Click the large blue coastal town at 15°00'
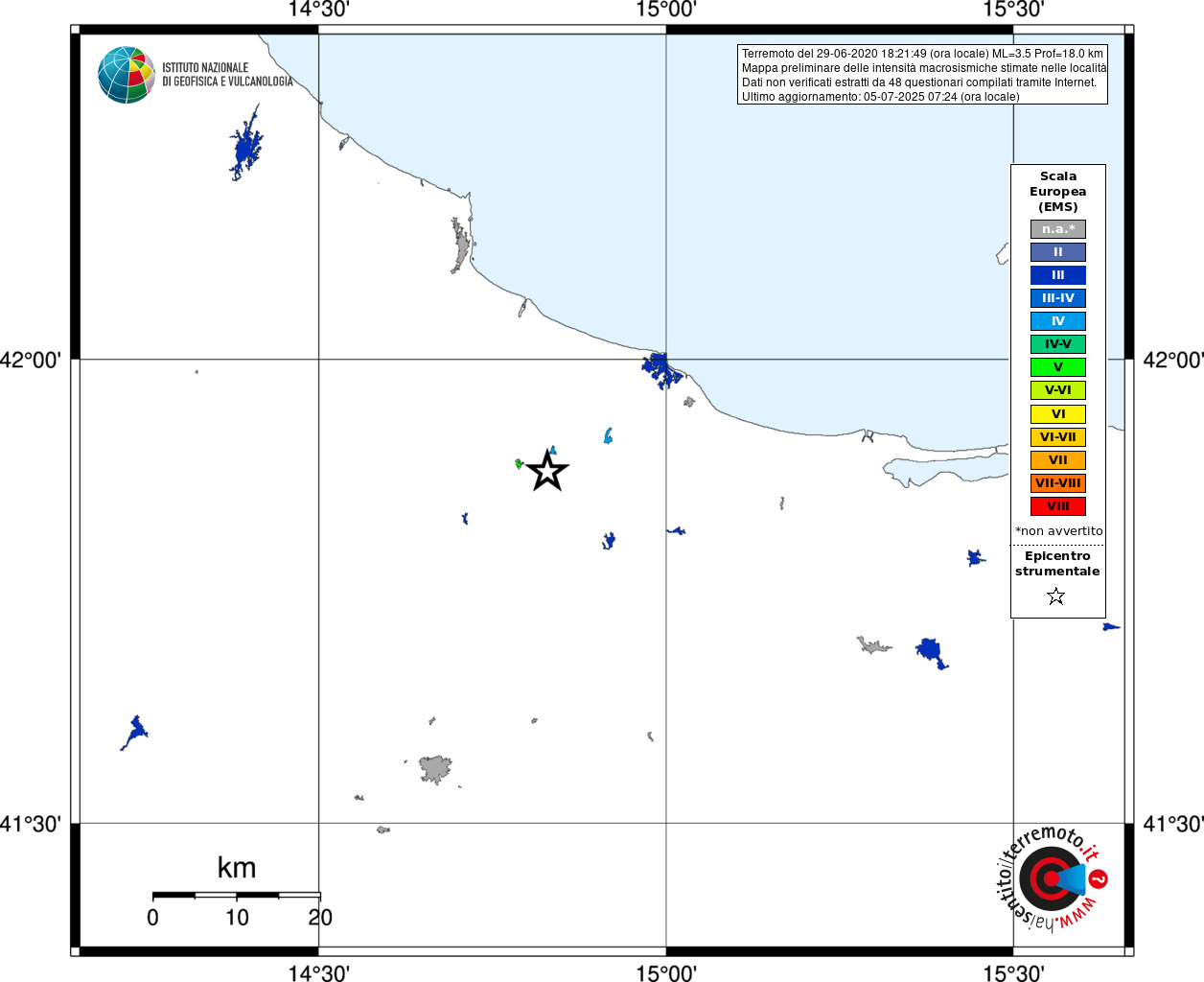The image size is (1204, 982). pos(660,369)
